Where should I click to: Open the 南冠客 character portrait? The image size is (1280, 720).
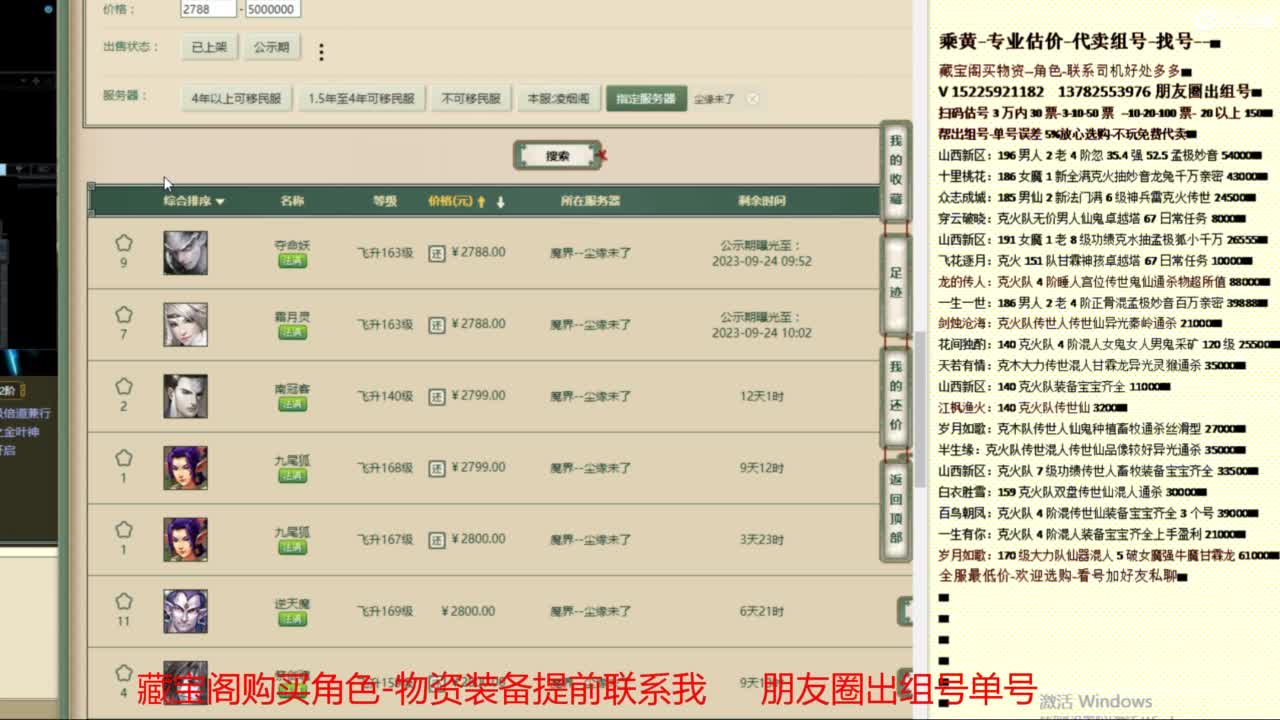point(186,397)
